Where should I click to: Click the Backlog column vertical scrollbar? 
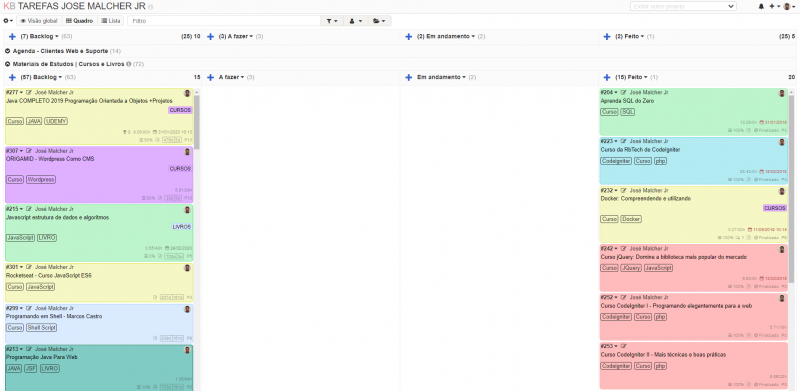196,120
